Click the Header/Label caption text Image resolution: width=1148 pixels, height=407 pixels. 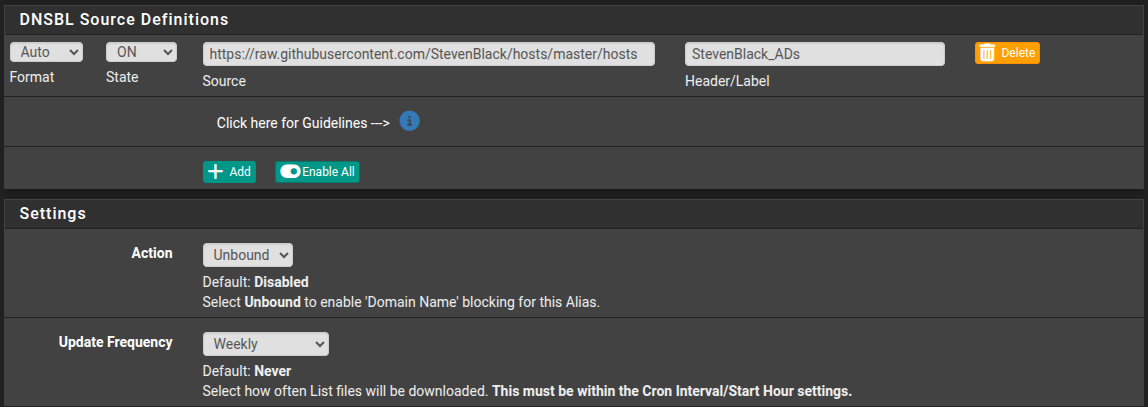(x=727, y=81)
